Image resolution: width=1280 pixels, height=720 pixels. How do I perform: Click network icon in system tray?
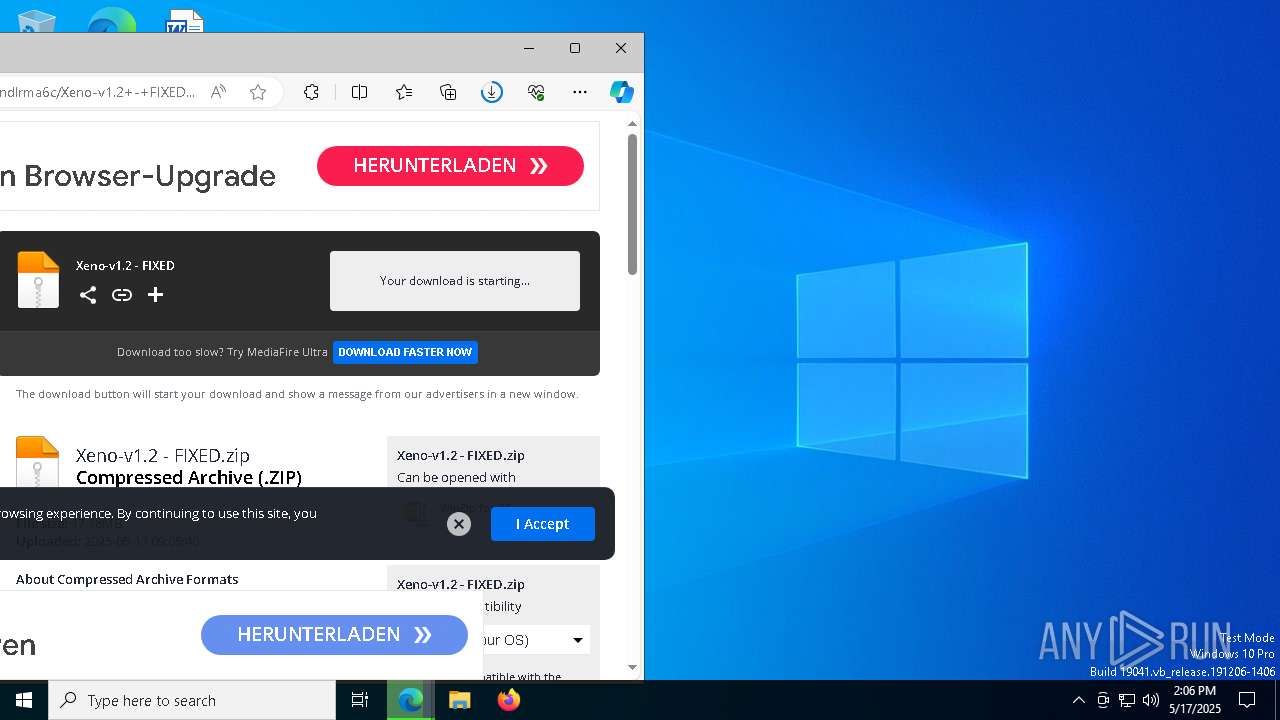coord(1127,700)
